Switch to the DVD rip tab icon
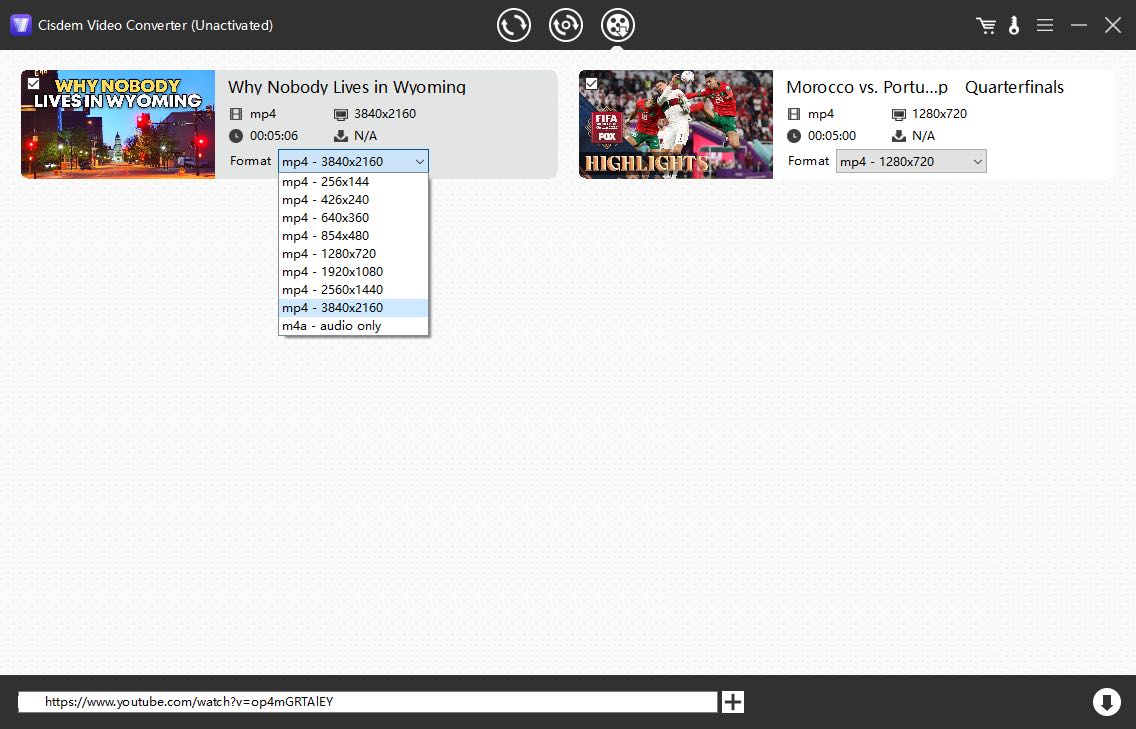This screenshot has width=1136, height=729. (x=566, y=25)
